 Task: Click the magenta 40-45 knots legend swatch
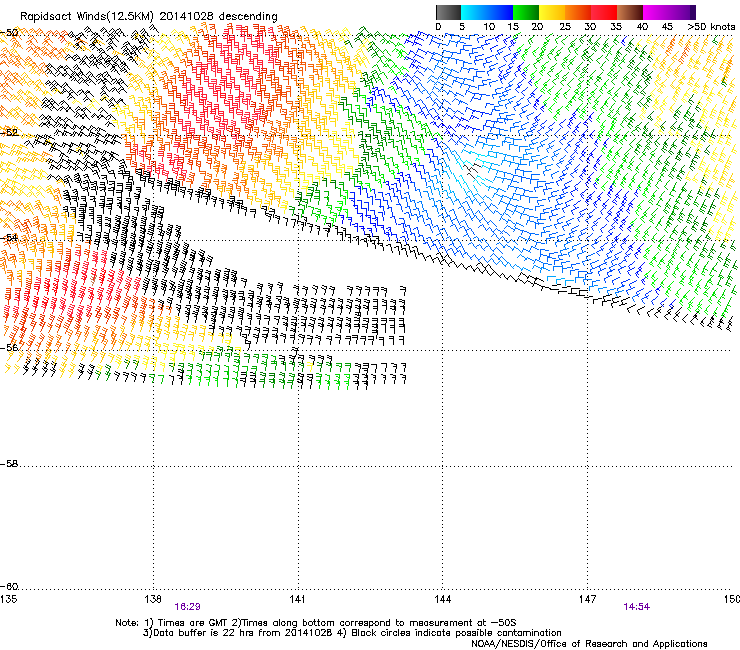[x=656, y=12]
